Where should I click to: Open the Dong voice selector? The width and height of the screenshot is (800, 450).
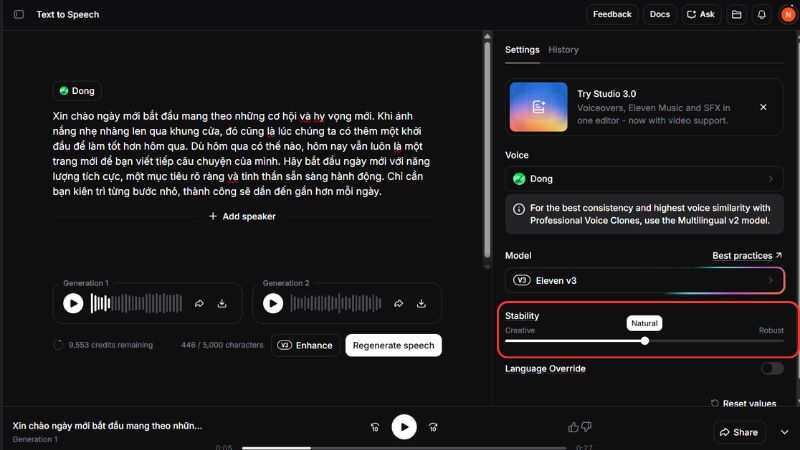click(x=644, y=179)
